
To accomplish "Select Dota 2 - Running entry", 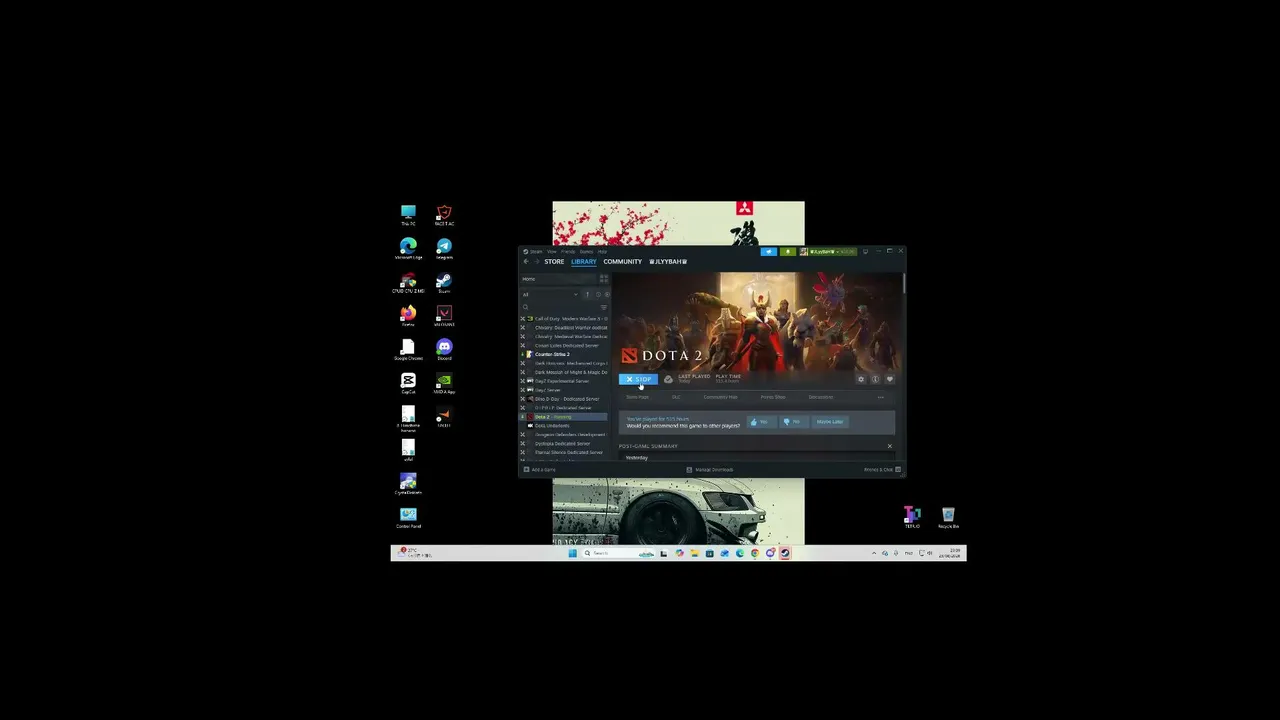I will point(565,417).
